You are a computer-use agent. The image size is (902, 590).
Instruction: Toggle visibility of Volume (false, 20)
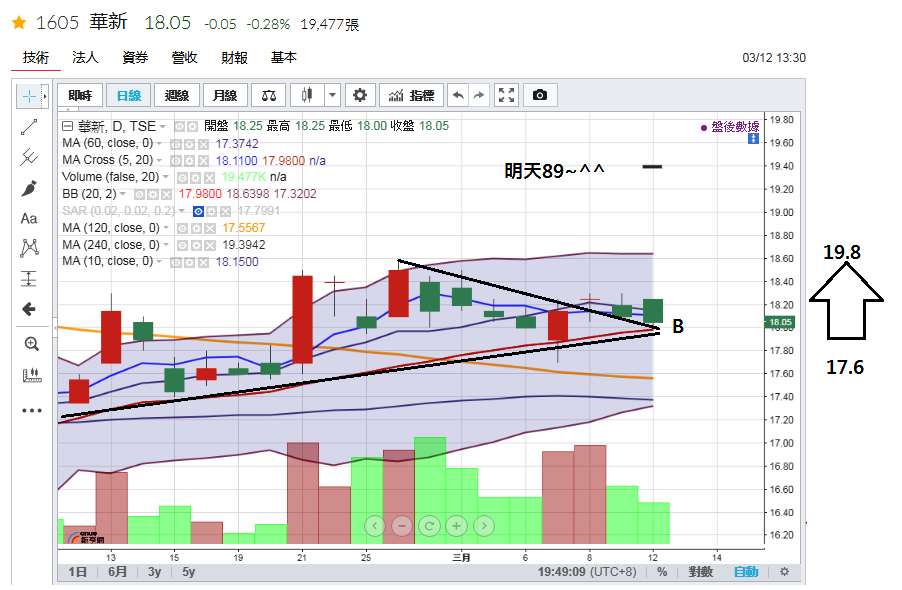(x=182, y=178)
